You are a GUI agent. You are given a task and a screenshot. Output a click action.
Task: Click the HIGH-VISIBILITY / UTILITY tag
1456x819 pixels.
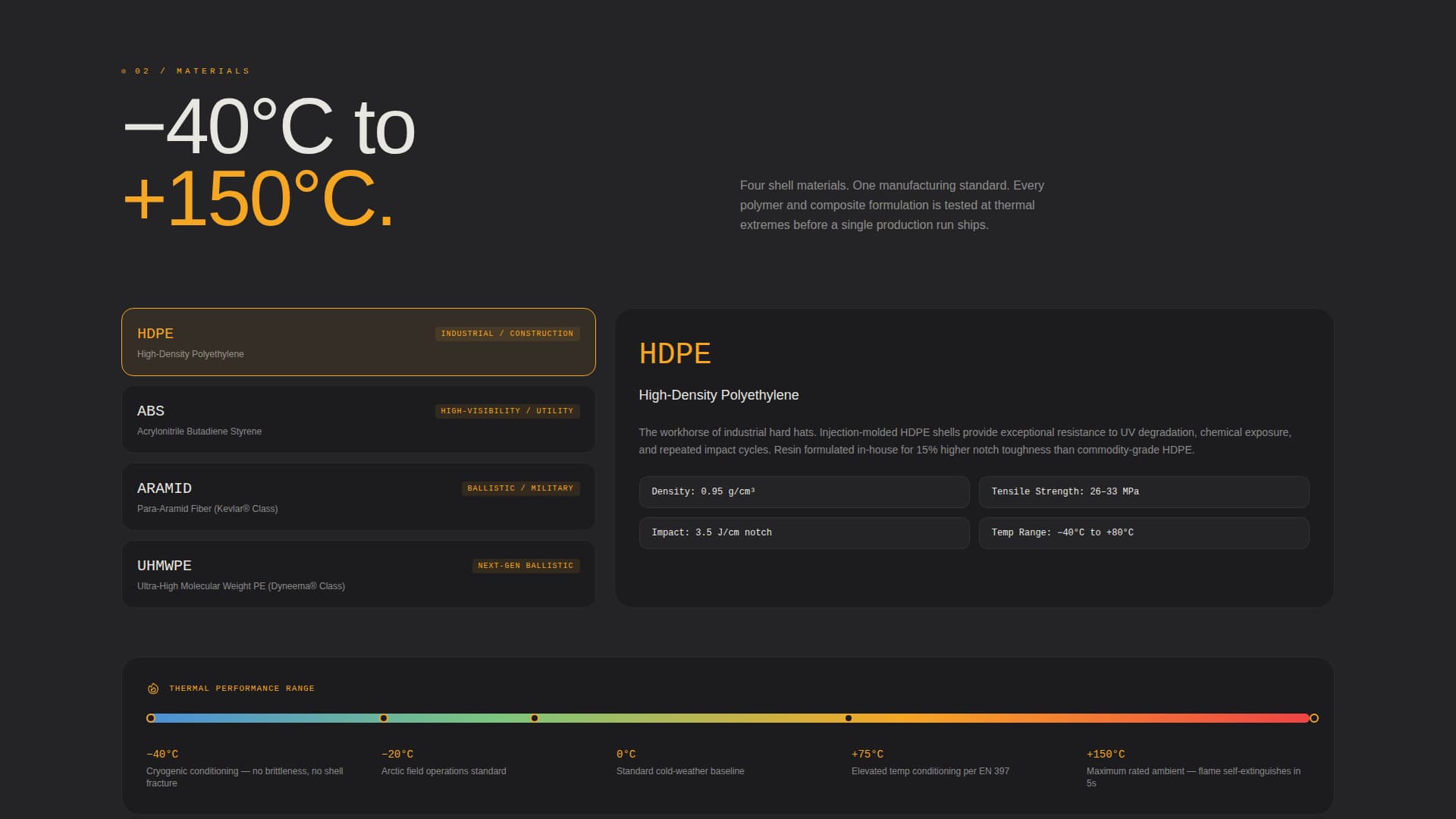point(507,411)
